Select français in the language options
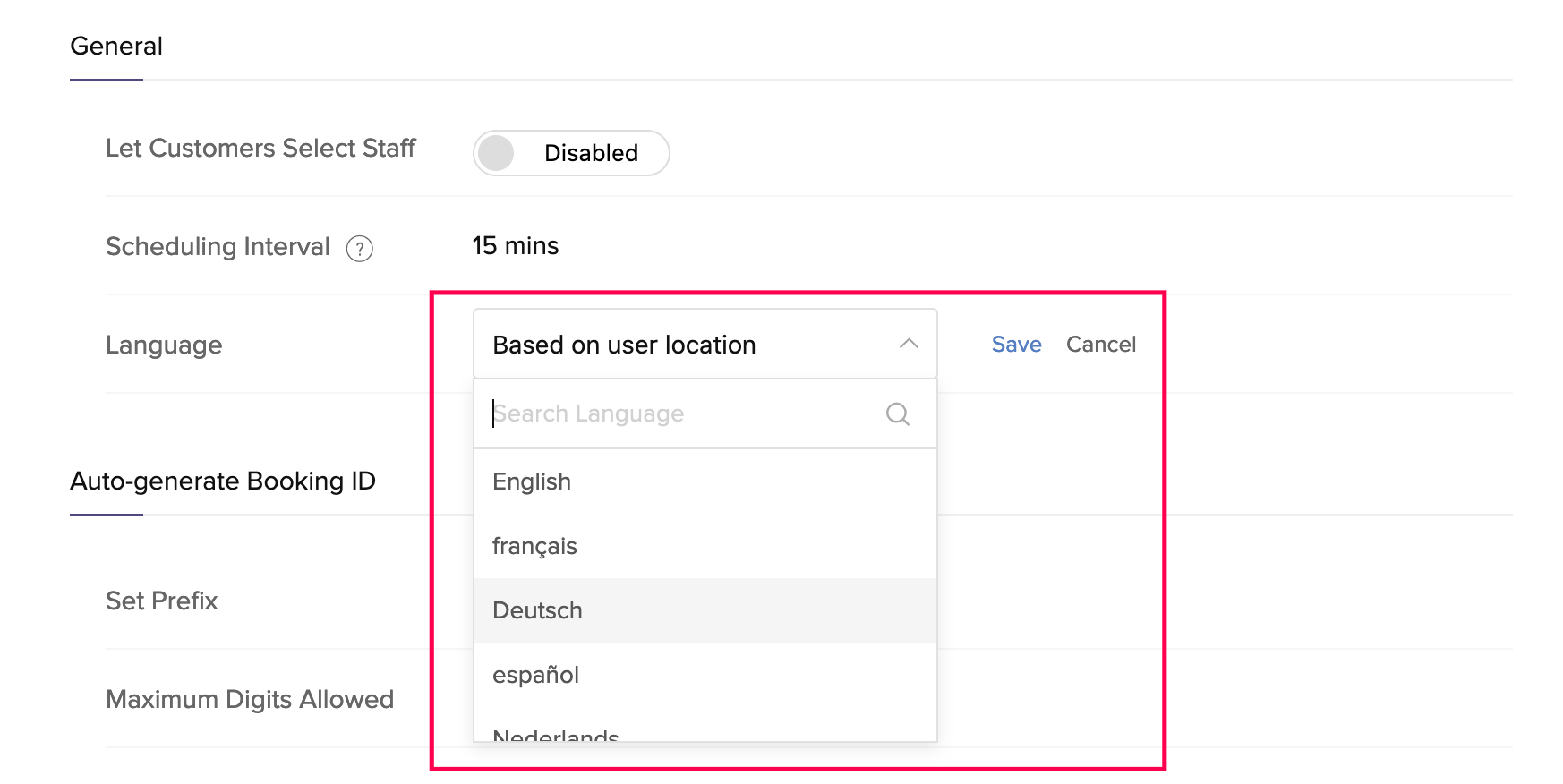The image size is (1563, 784). pos(534,546)
